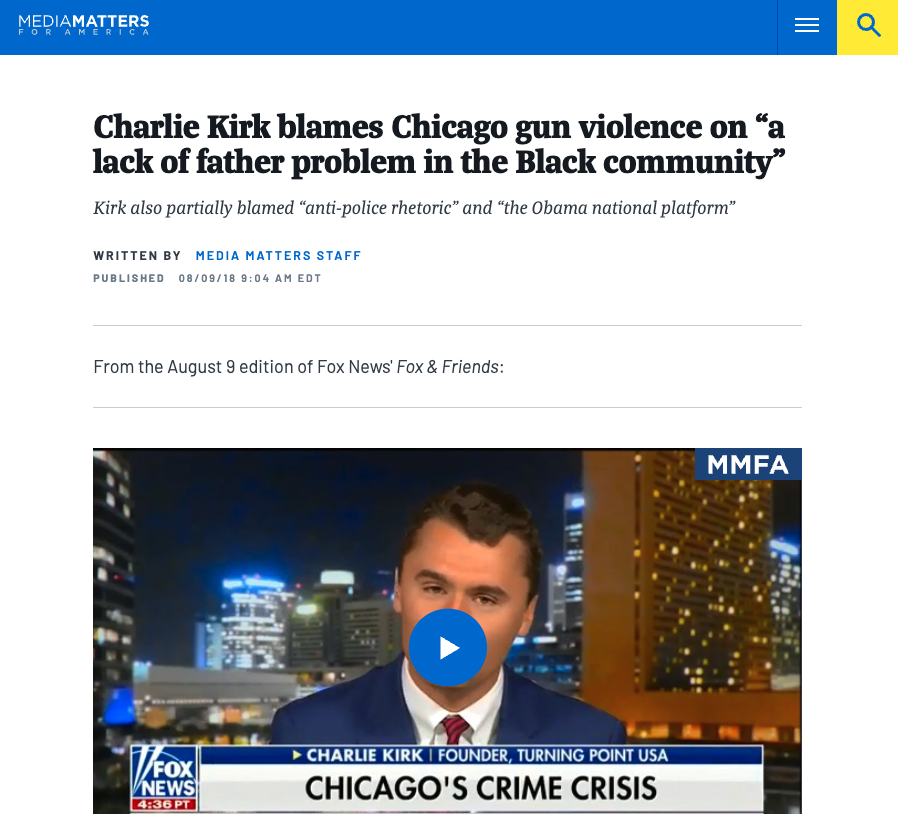Go to Media Matters for America logo

tap(84, 25)
